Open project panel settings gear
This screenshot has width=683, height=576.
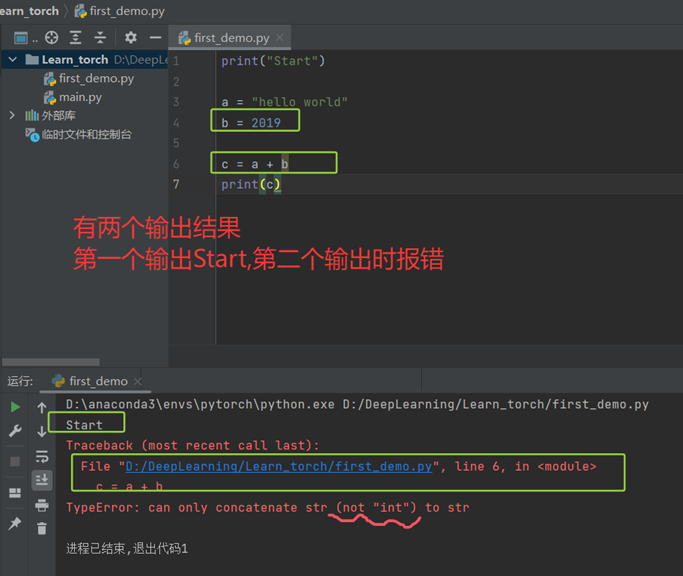pos(130,38)
